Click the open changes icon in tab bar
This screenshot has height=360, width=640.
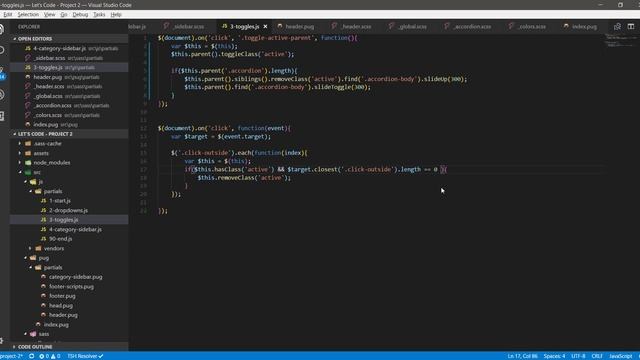coord(617,27)
